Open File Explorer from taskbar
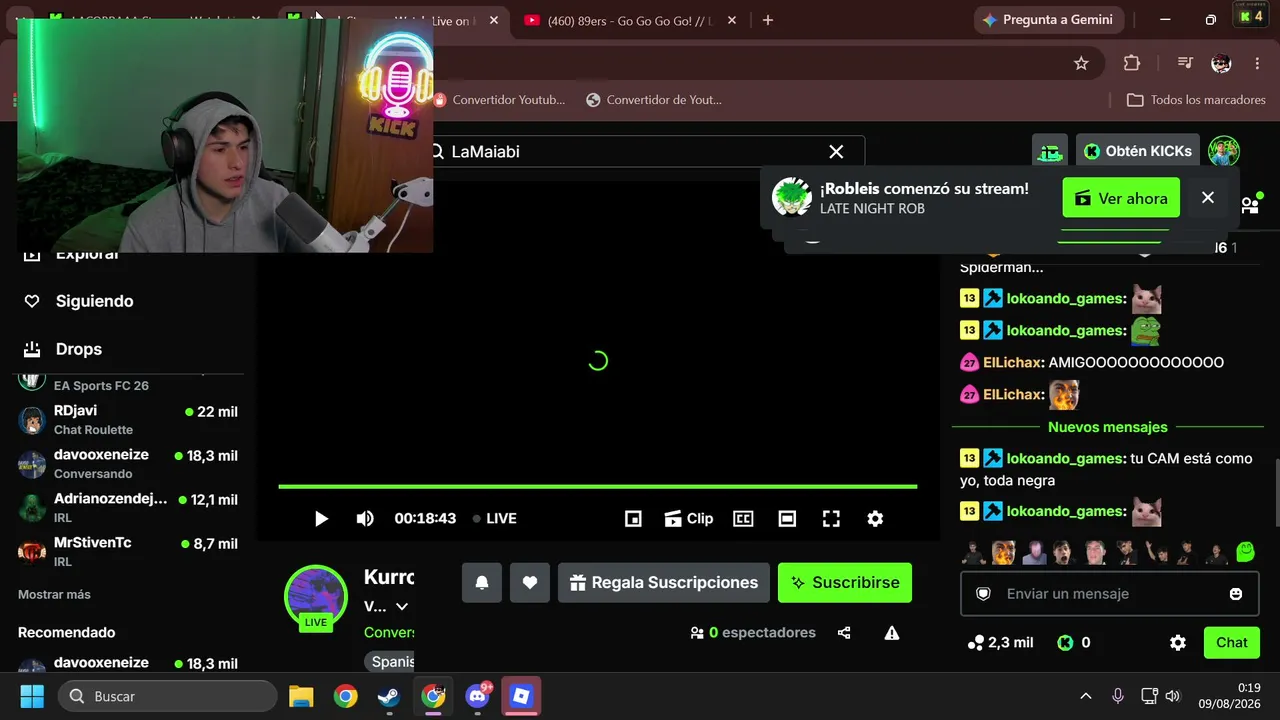Image resolution: width=1280 pixels, height=720 pixels. [x=301, y=696]
